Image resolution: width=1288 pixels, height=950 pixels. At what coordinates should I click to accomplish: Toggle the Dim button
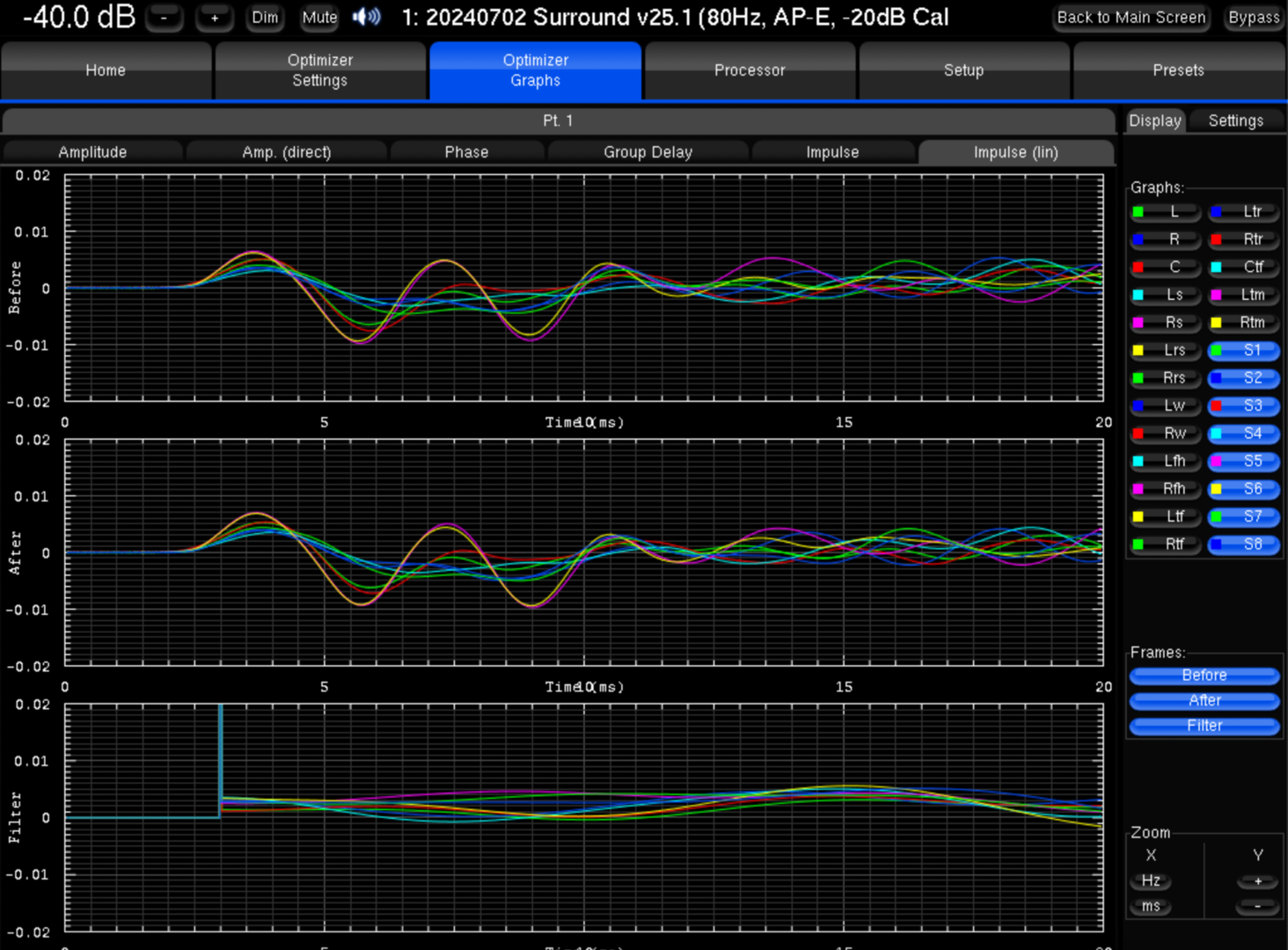265,18
